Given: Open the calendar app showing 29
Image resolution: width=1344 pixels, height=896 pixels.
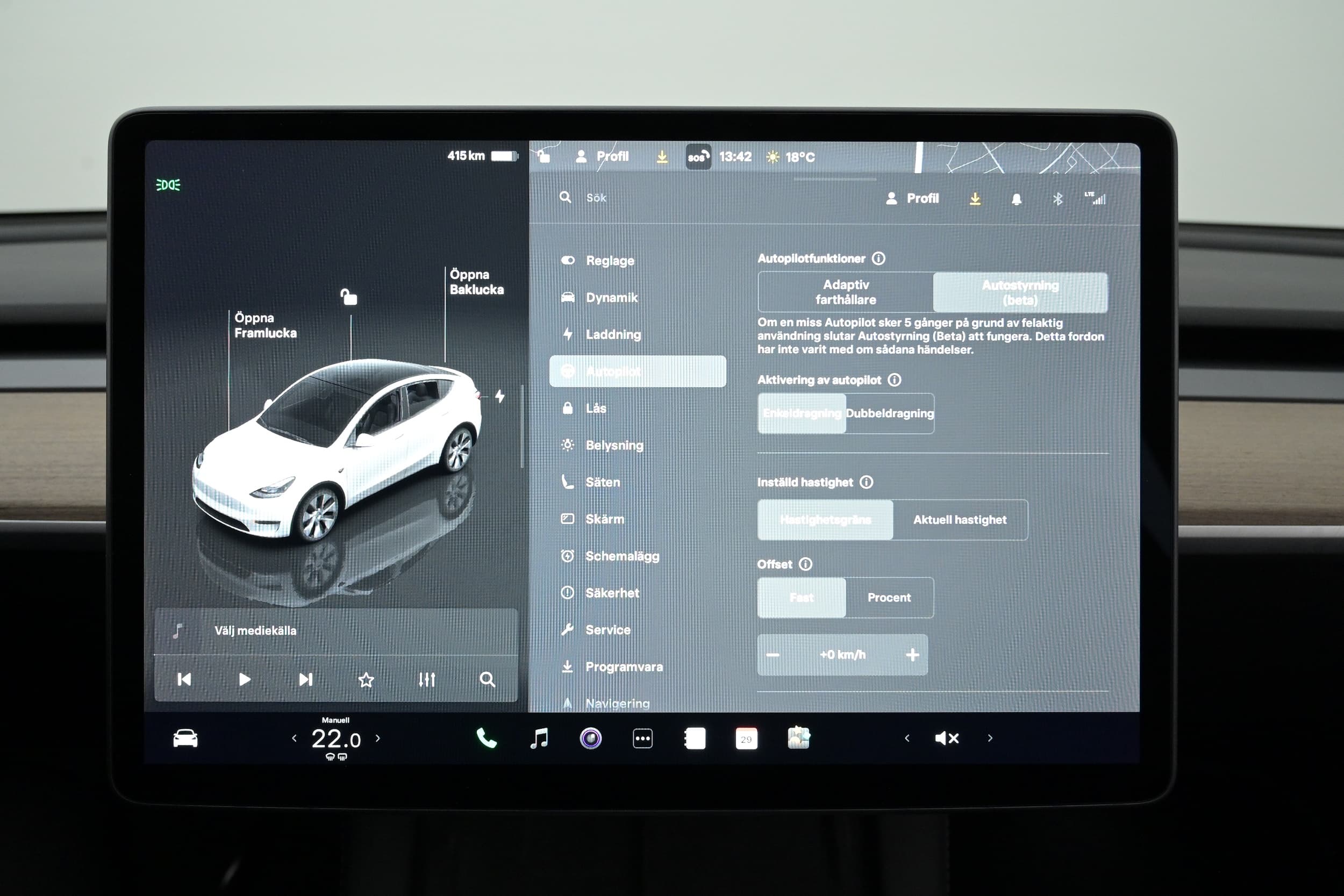Looking at the screenshot, I should (746, 739).
